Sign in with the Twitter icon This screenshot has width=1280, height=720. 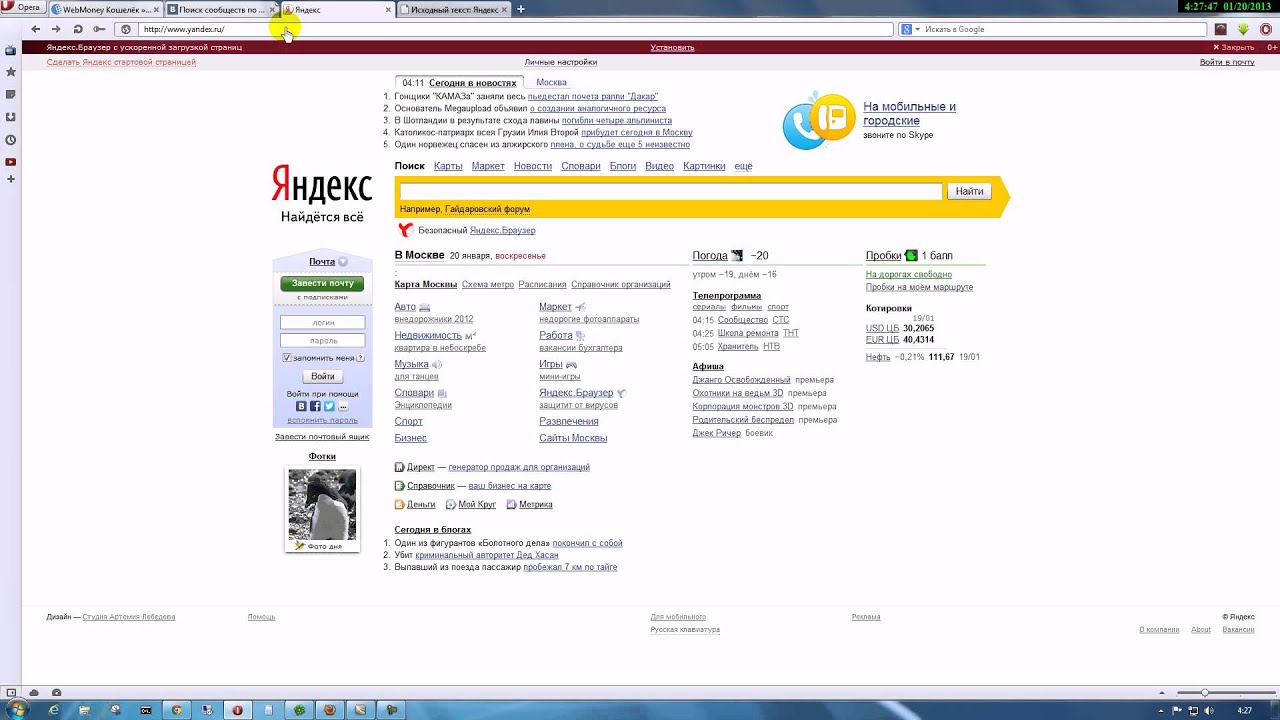(x=329, y=407)
